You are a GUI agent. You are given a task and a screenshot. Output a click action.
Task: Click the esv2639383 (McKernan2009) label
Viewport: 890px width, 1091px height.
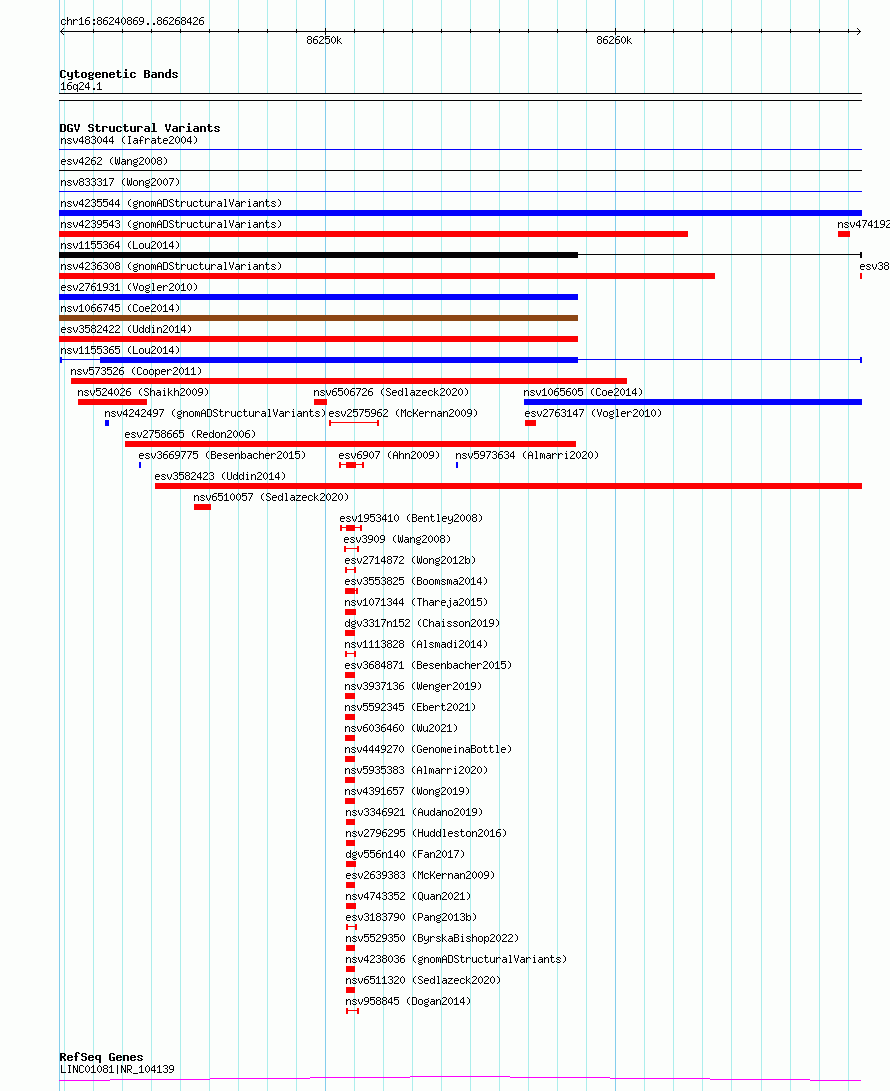(x=420, y=875)
